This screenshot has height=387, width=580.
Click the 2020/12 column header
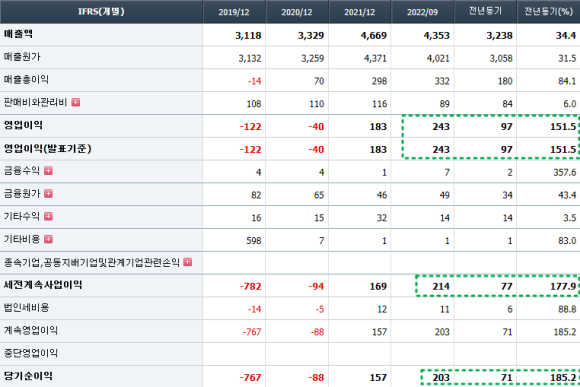click(x=297, y=12)
